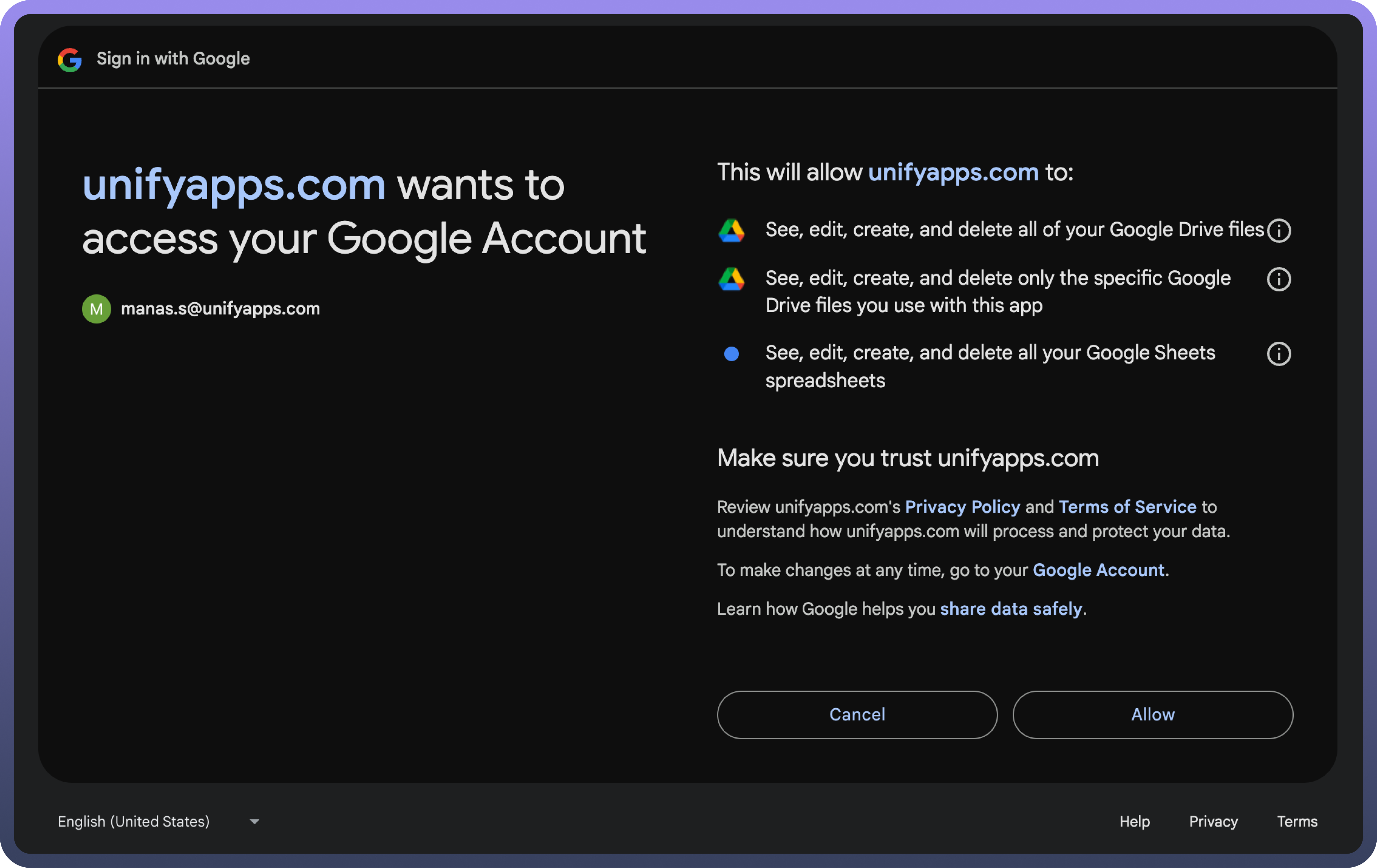The image size is (1377, 868).
Task: Open the share data safely link
Action: (x=1011, y=609)
